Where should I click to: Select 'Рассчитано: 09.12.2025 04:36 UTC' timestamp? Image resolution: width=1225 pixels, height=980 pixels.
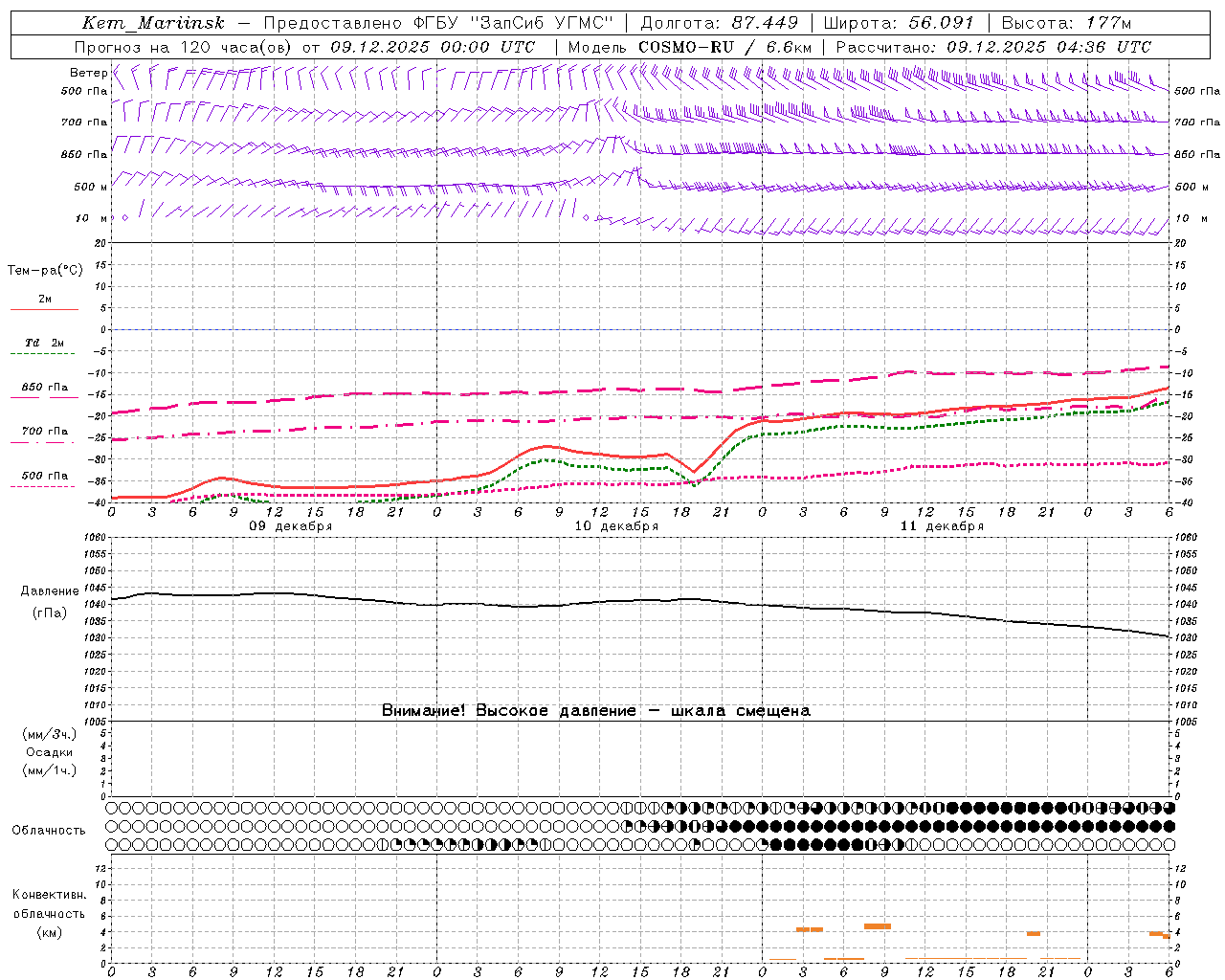point(993,47)
